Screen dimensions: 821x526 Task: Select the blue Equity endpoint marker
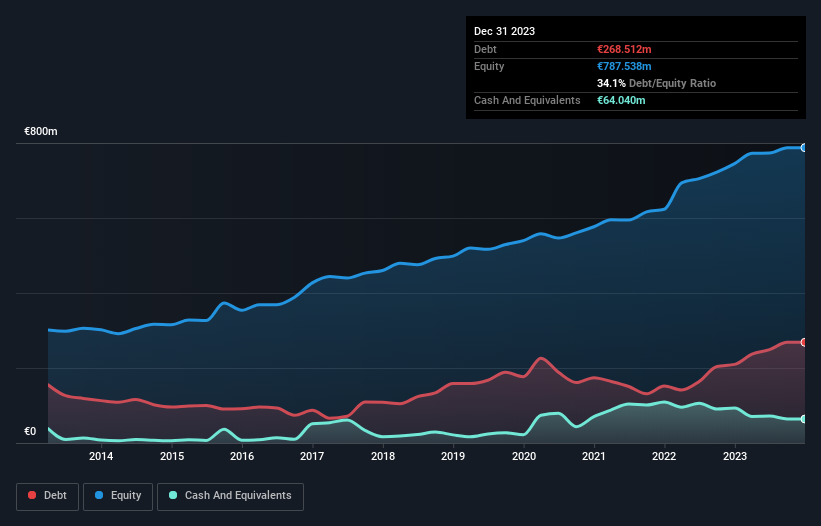tap(804, 148)
